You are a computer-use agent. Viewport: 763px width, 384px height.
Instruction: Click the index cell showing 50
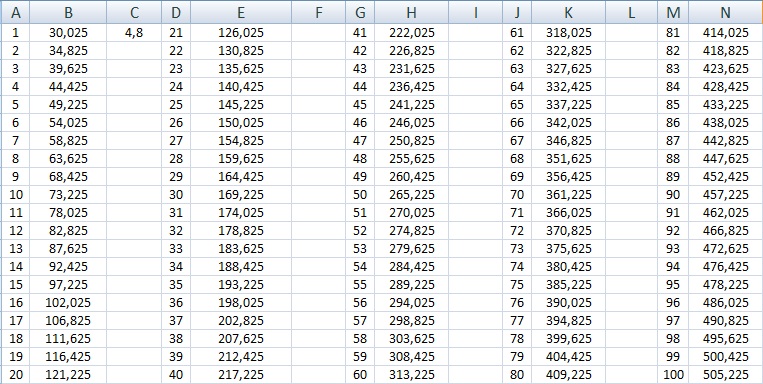[x=360, y=195]
